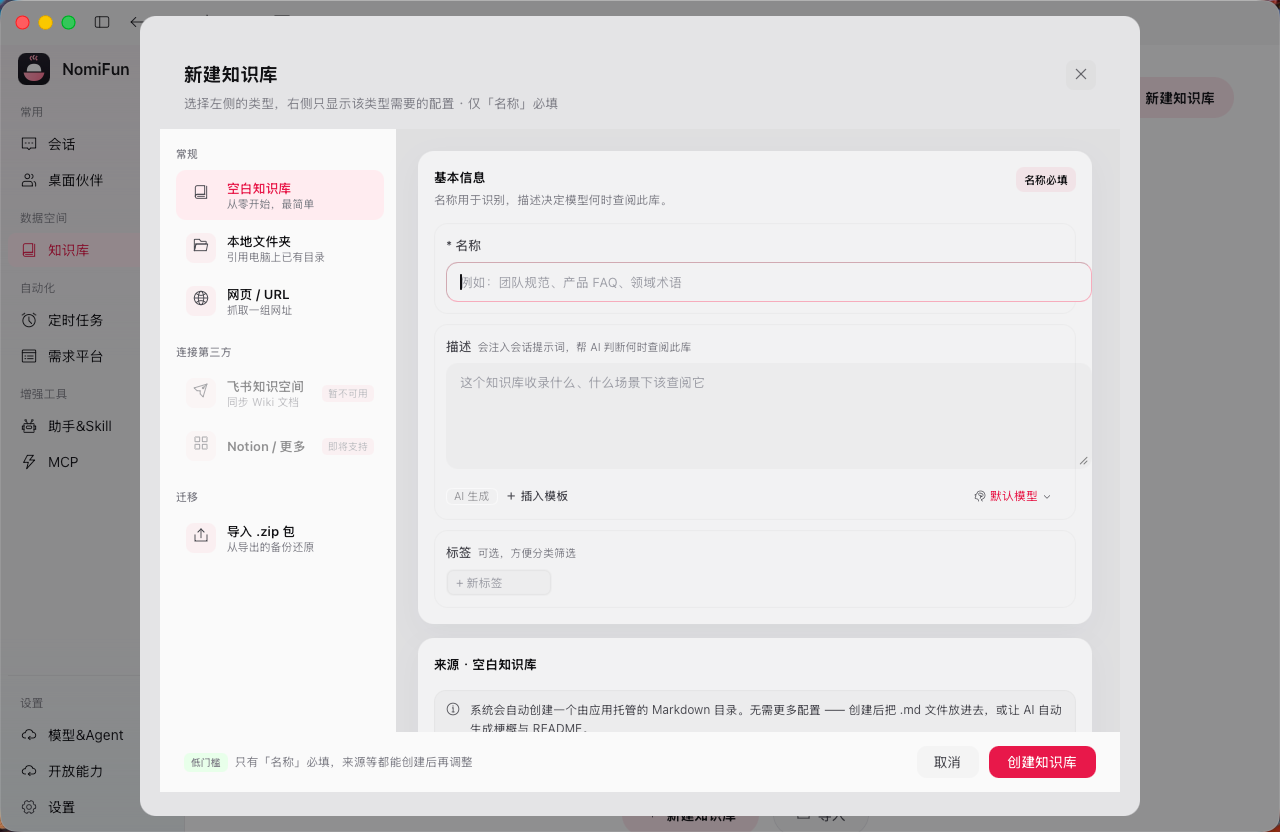Select the 网页 / URL type
The height and width of the screenshot is (832, 1280).
pos(280,302)
